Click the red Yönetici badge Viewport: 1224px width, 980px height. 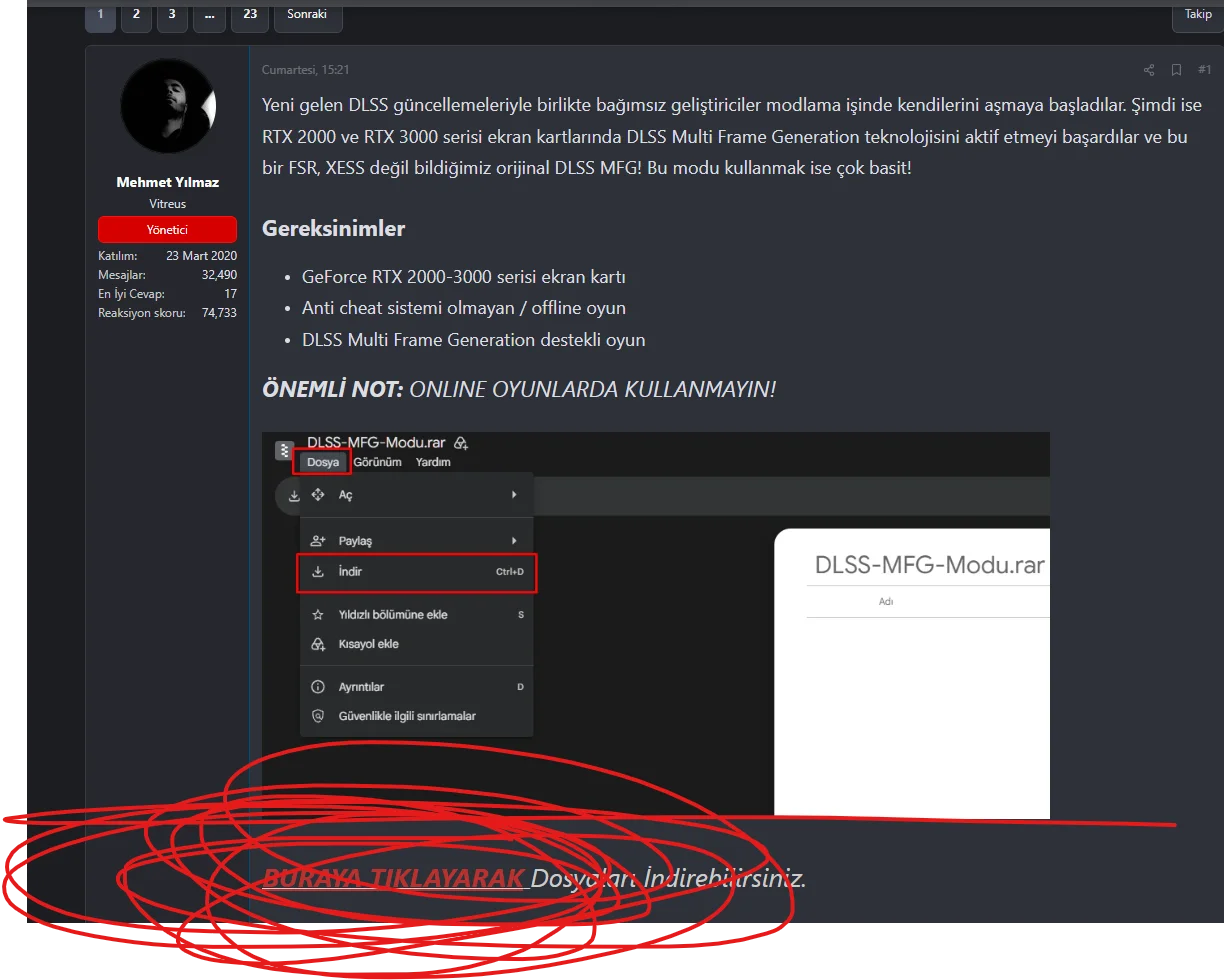point(167,229)
